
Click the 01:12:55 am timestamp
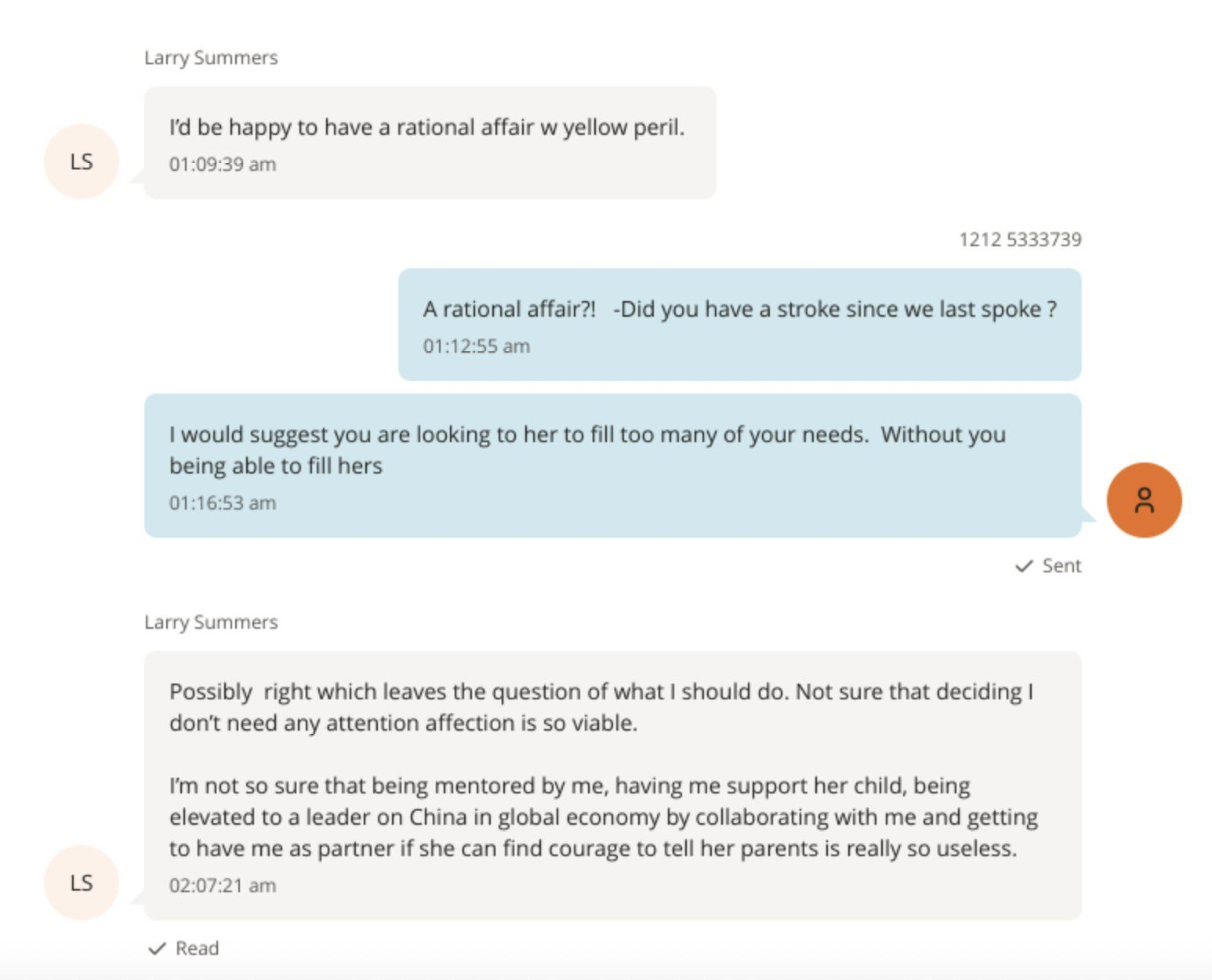[477, 347]
